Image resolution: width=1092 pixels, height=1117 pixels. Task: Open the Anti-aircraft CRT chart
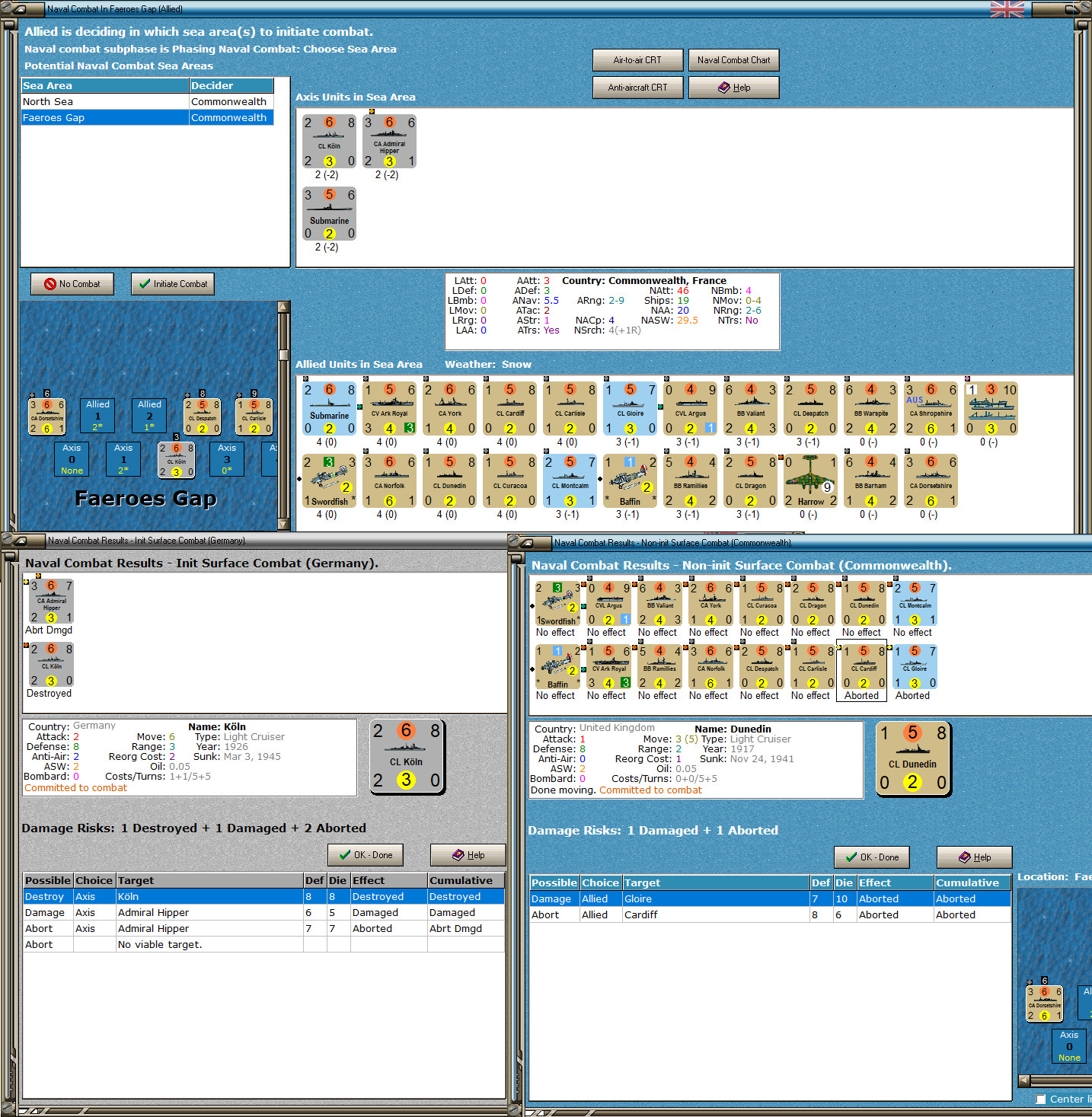637,88
